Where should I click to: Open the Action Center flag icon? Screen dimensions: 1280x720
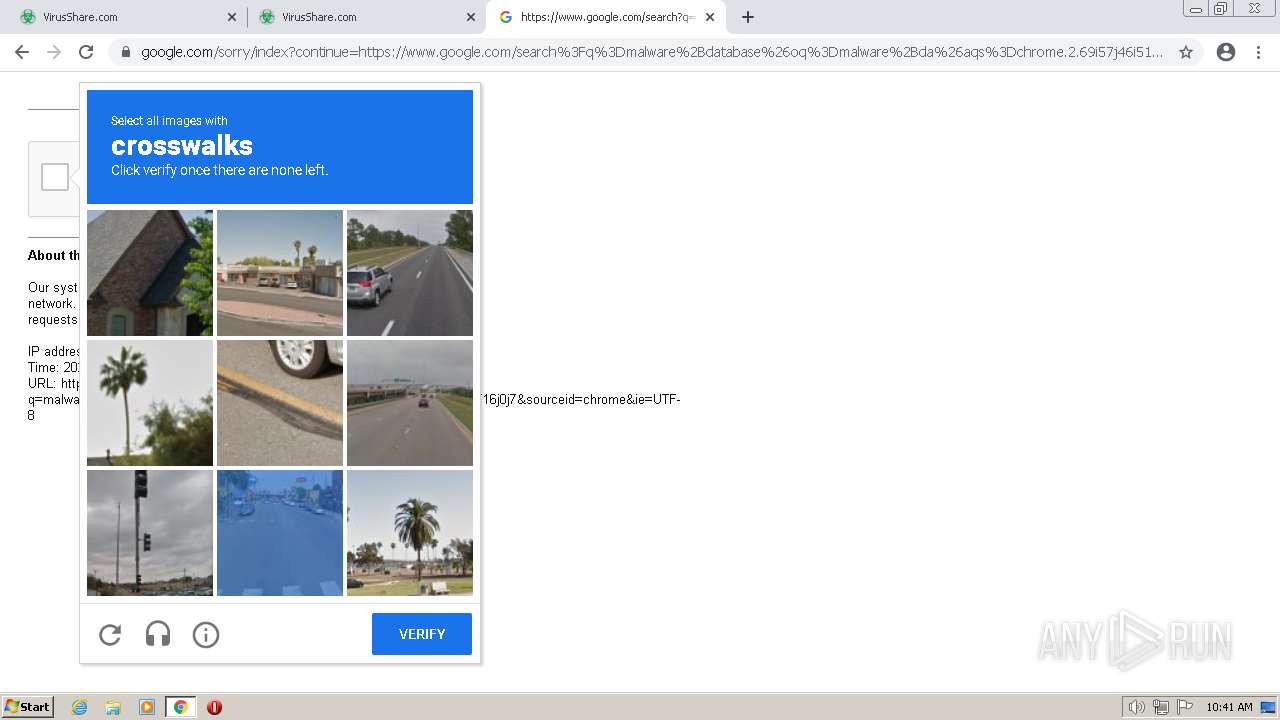[1185, 707]
